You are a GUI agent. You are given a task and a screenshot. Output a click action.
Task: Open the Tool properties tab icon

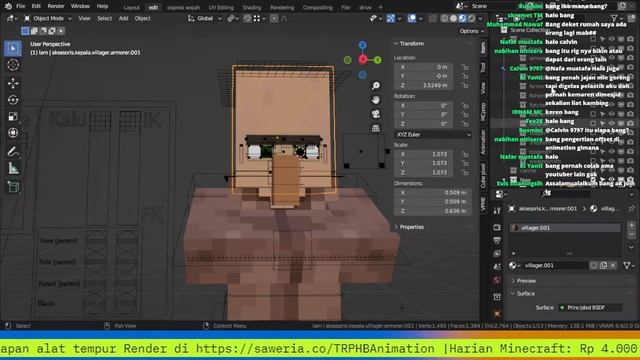[x=497, y=211]
